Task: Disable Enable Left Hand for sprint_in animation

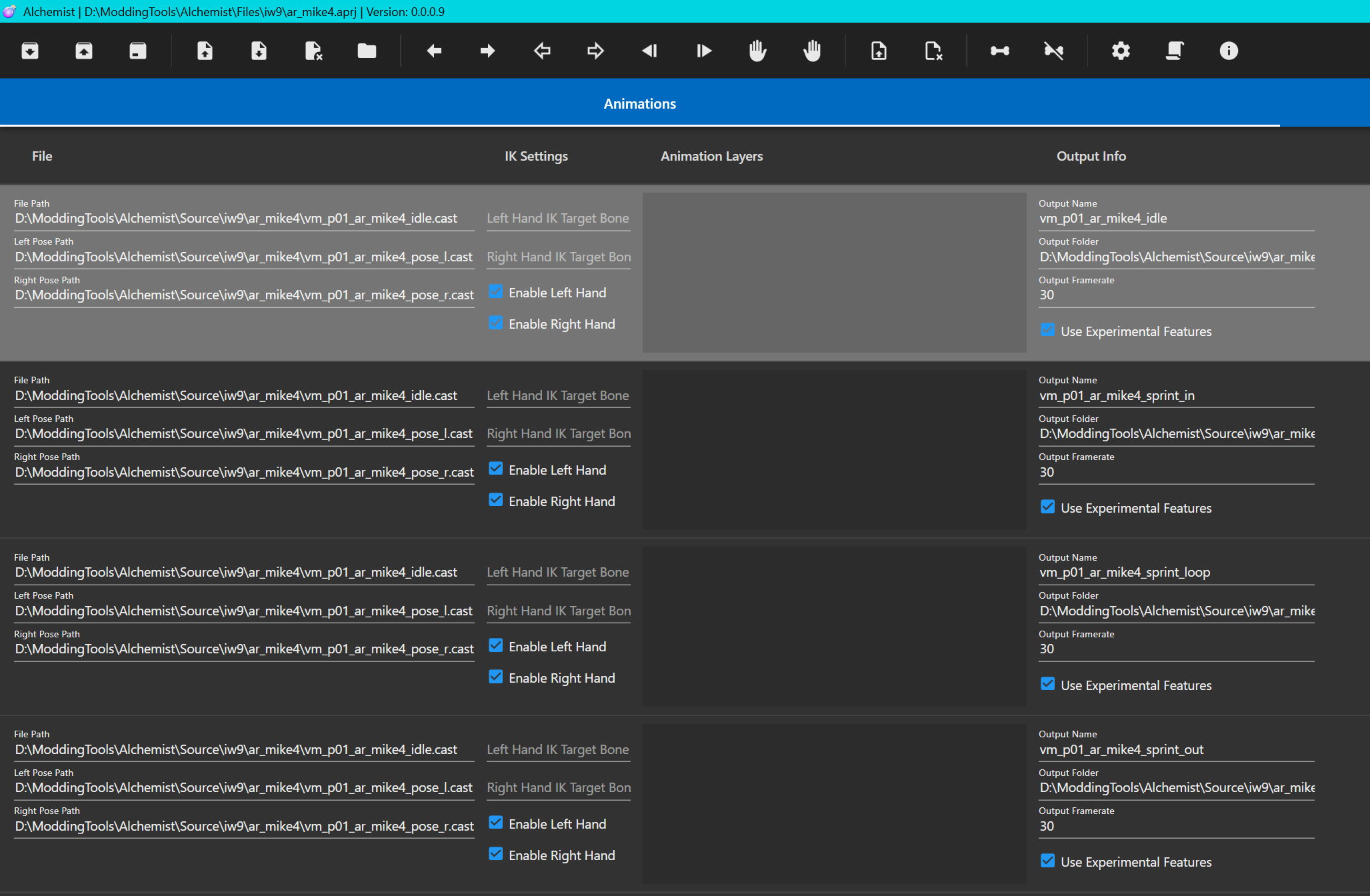Action: [x=495, y=469]
